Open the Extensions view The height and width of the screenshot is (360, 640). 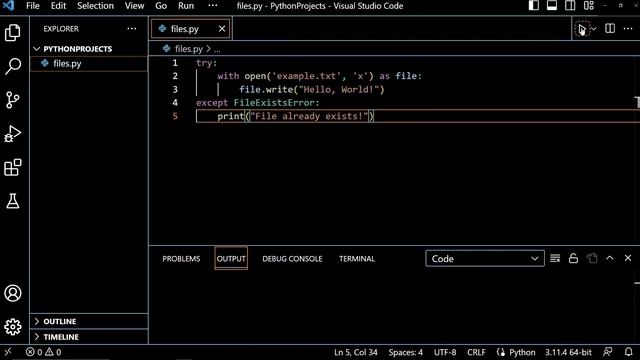(13, 167)
